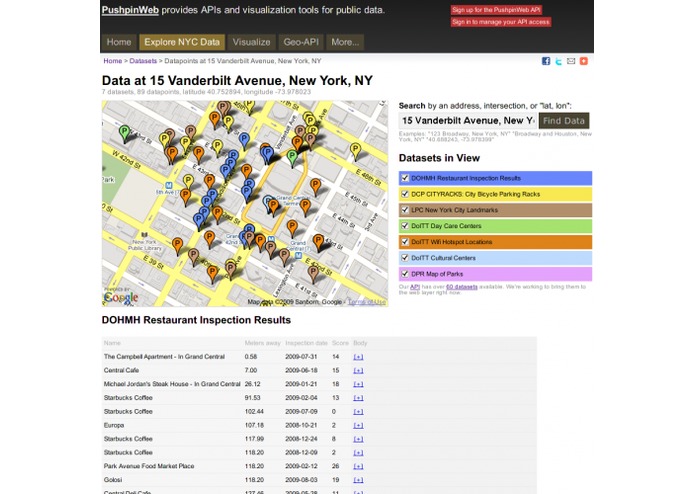
Task: Expand details for The Campbell Apartment row
Action: (x=358, y=357)
